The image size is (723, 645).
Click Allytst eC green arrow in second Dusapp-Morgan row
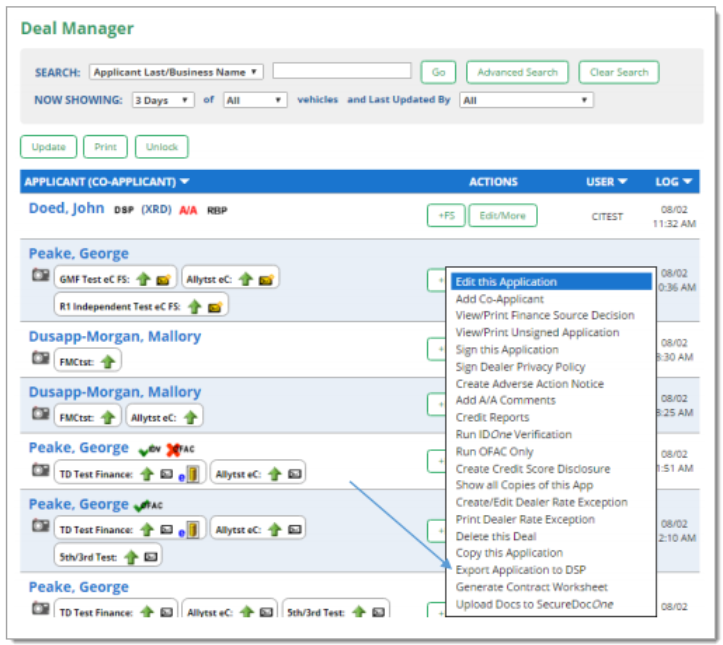tap(191, 418)
